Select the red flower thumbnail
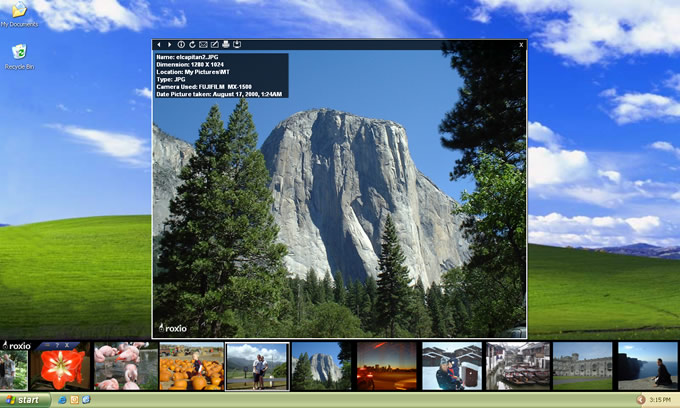Screen dimensions: 680x408 tap(60, 366)
